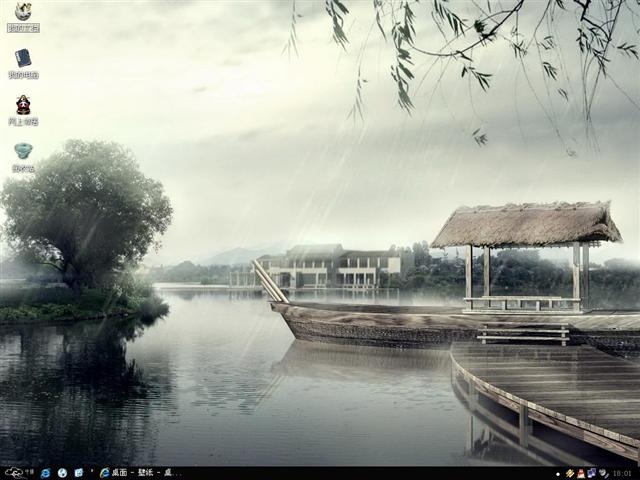Image resolution: width=640 pixels, height=480 pixels.
Task: Click the yellow system tray icon
Action: pos(570,473)
